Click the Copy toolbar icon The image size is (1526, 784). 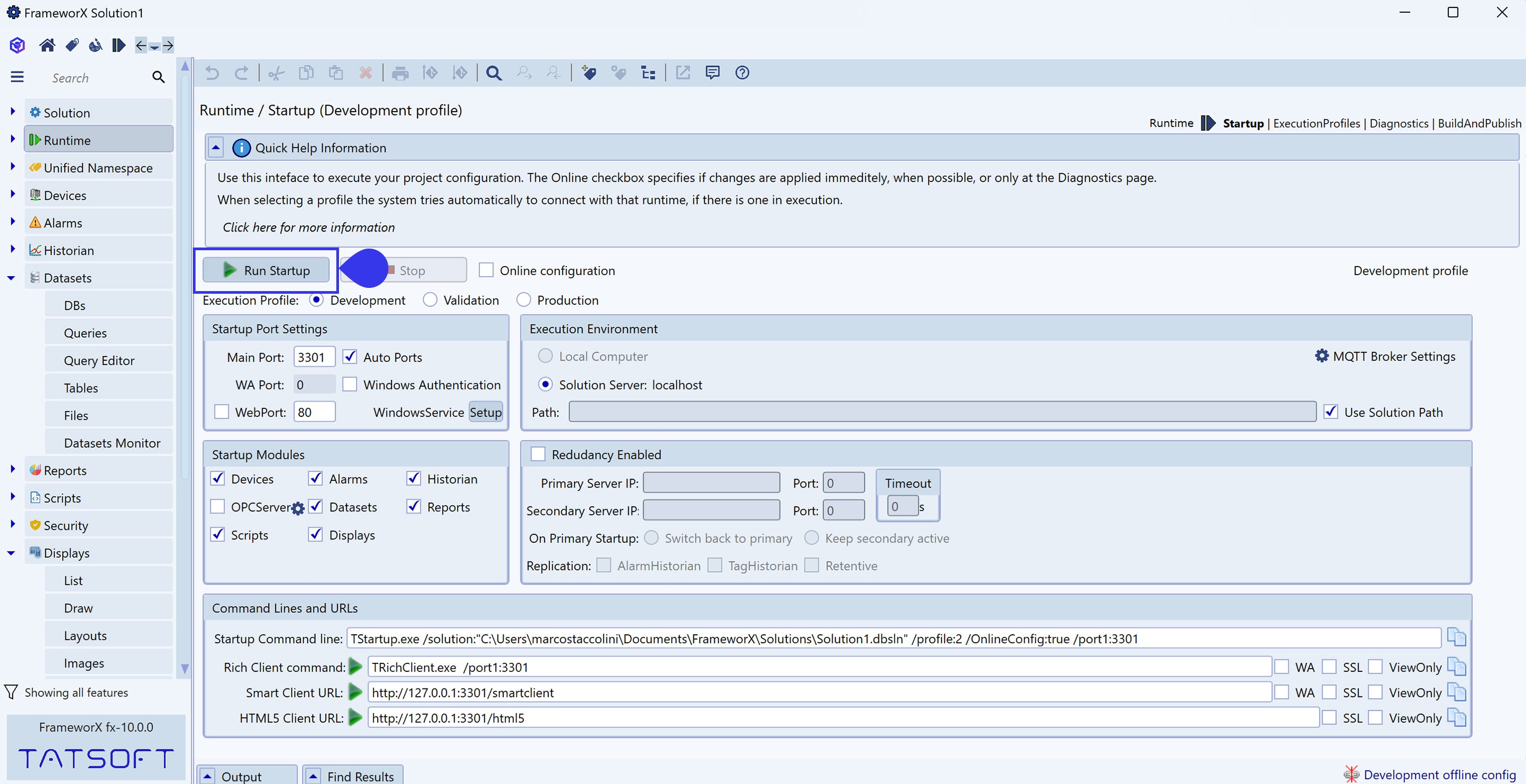306,73
